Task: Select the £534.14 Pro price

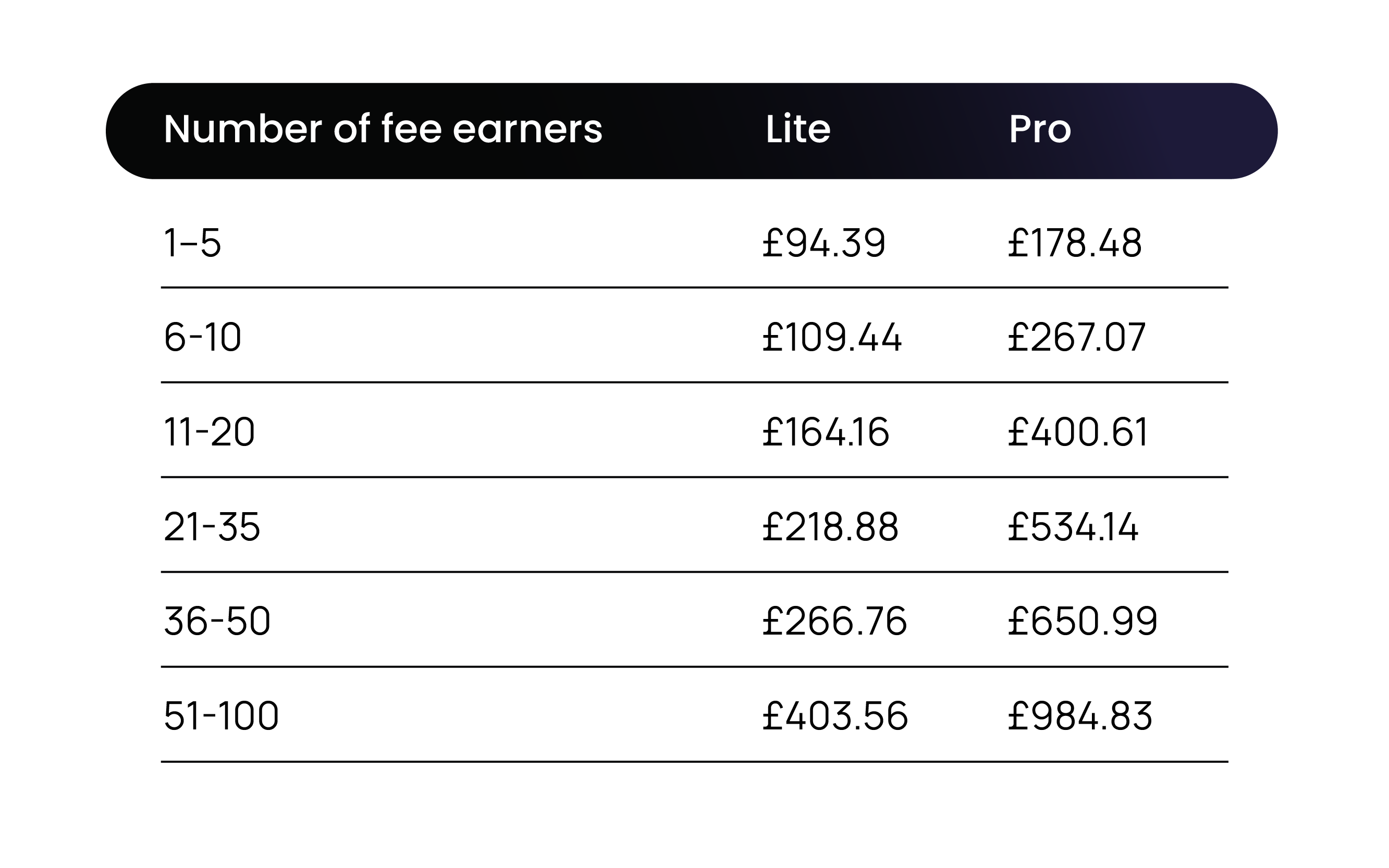Action: click(1073, 527)
